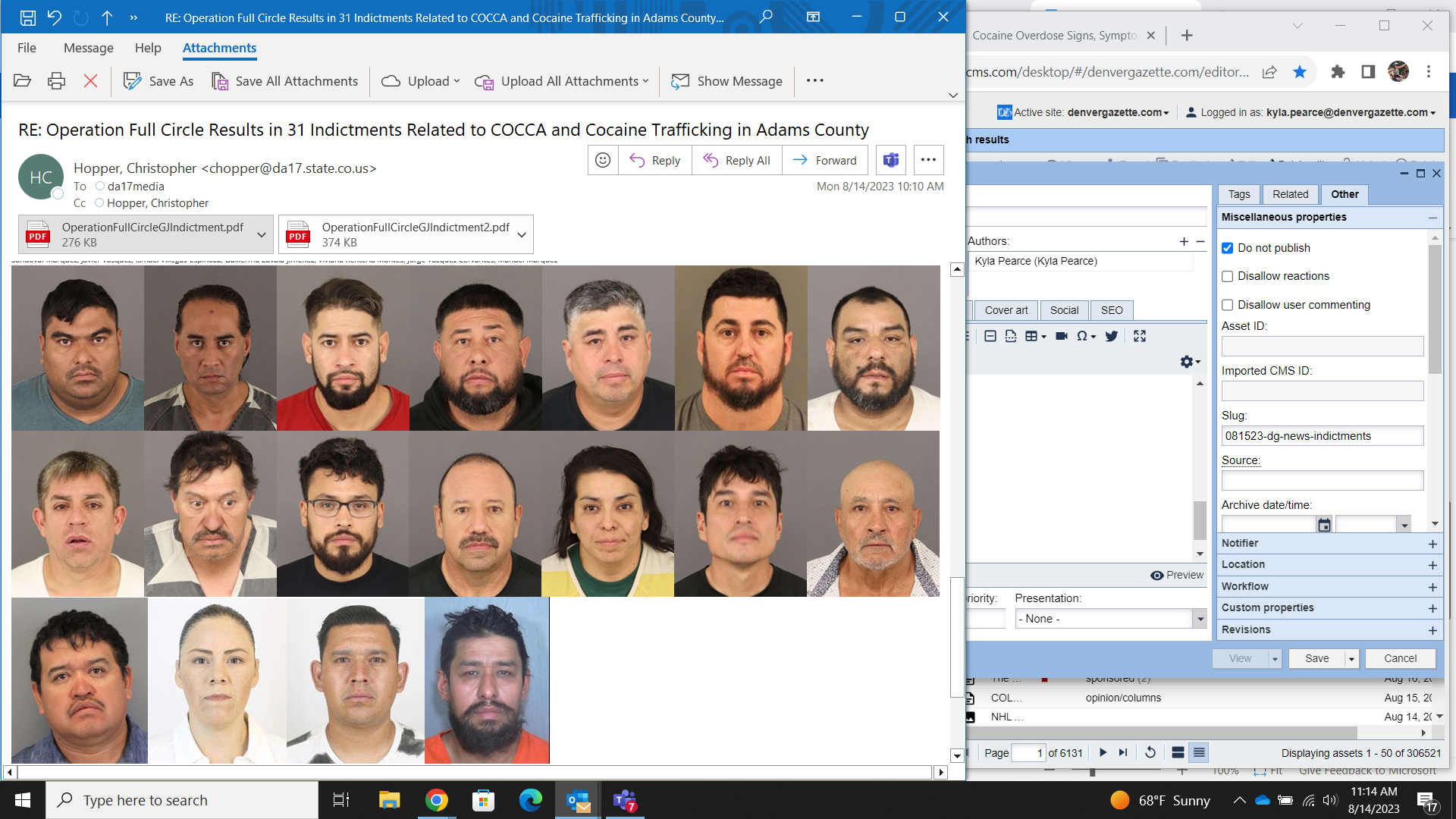Switch to the Tags tab
The image size is (1456, 819).
[1239, 194]
